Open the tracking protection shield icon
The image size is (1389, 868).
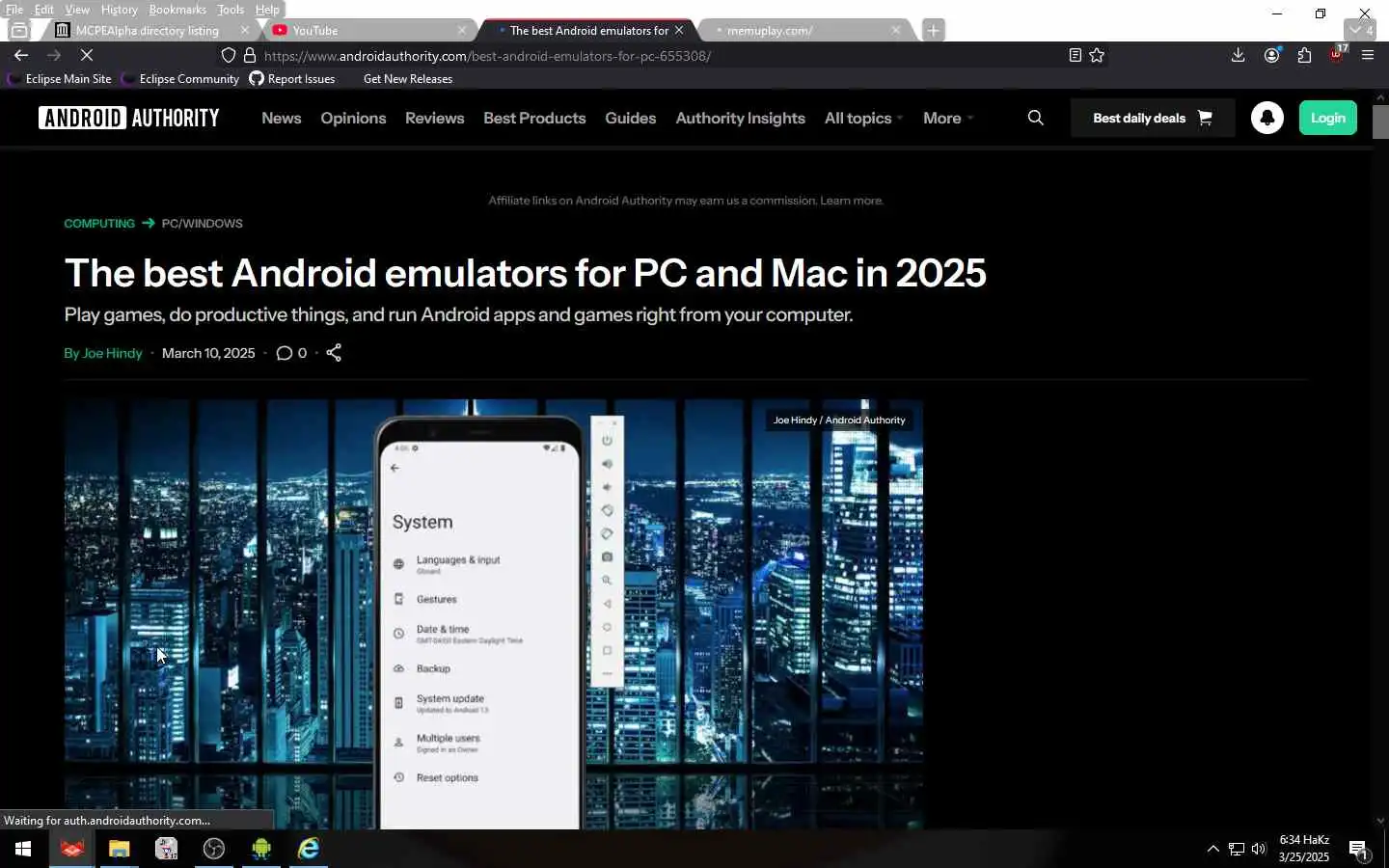[229, 55]
